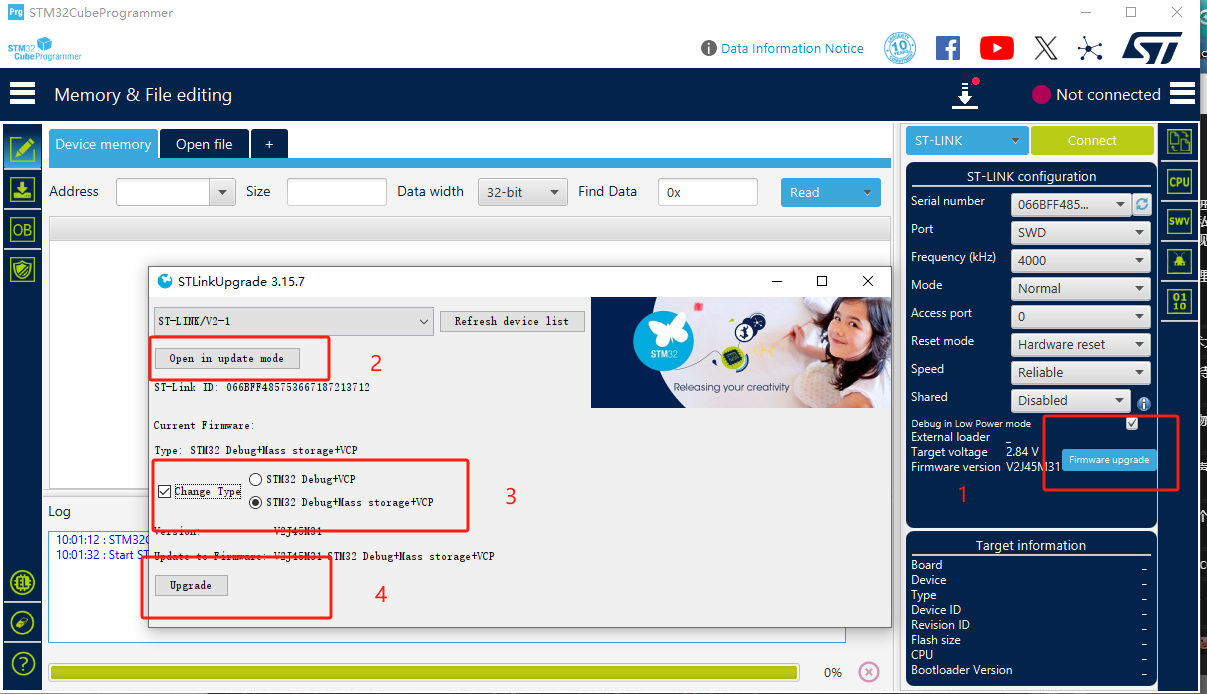Click the Firmware version V2J45M31 value
Image resolution: width=1207 pixels, height=694 pixels.
pos(1032,467)
